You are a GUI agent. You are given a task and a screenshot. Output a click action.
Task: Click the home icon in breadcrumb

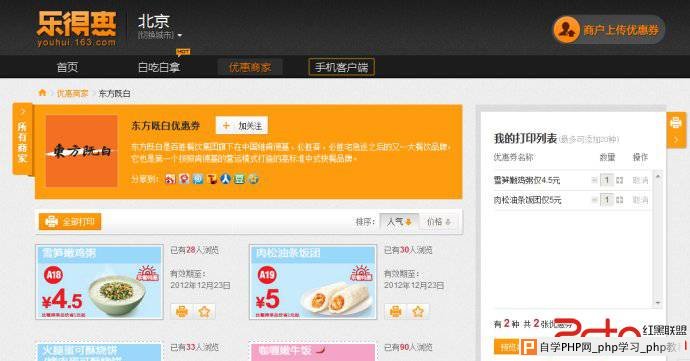[x=42, y=93]
